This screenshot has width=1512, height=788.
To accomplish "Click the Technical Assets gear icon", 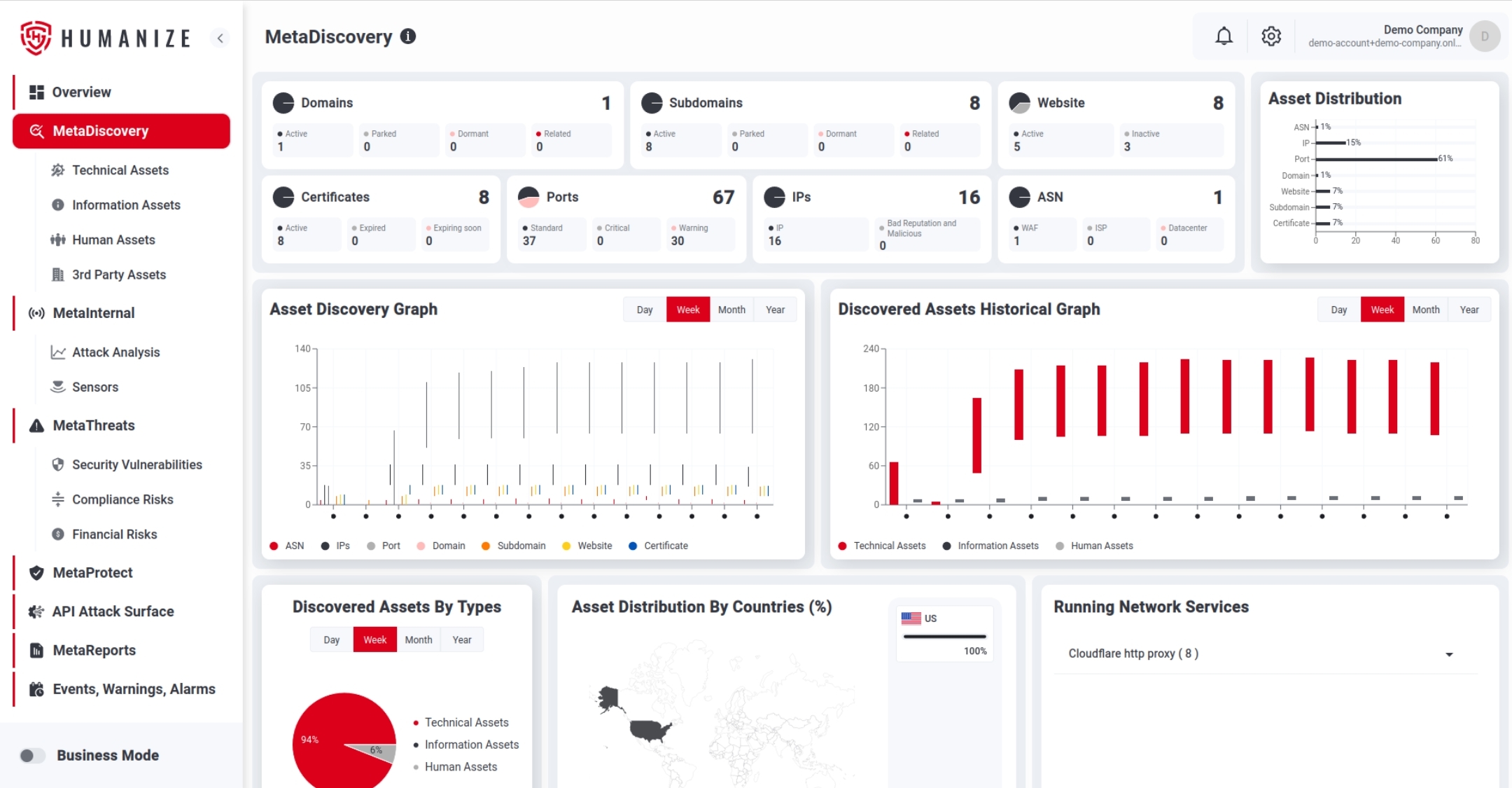I will [x=58, y=170].
